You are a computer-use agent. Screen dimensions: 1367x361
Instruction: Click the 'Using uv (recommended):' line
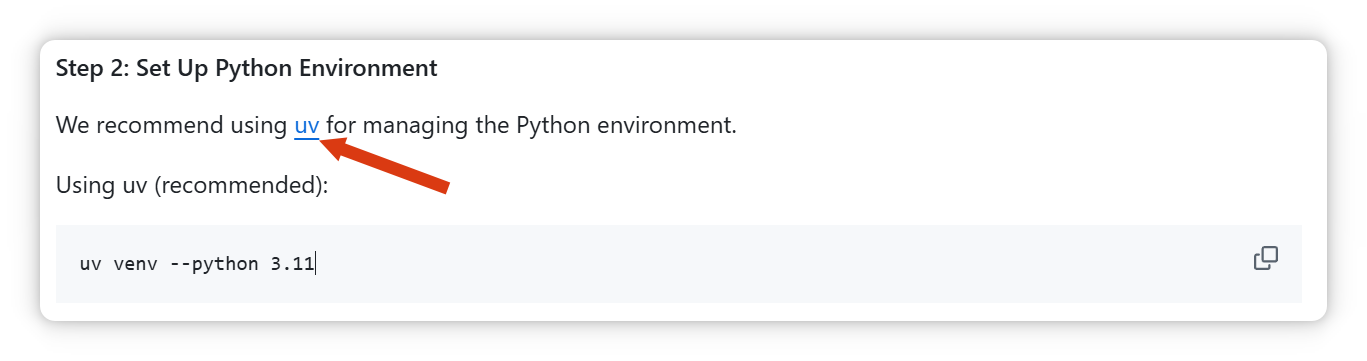[192, 186]
